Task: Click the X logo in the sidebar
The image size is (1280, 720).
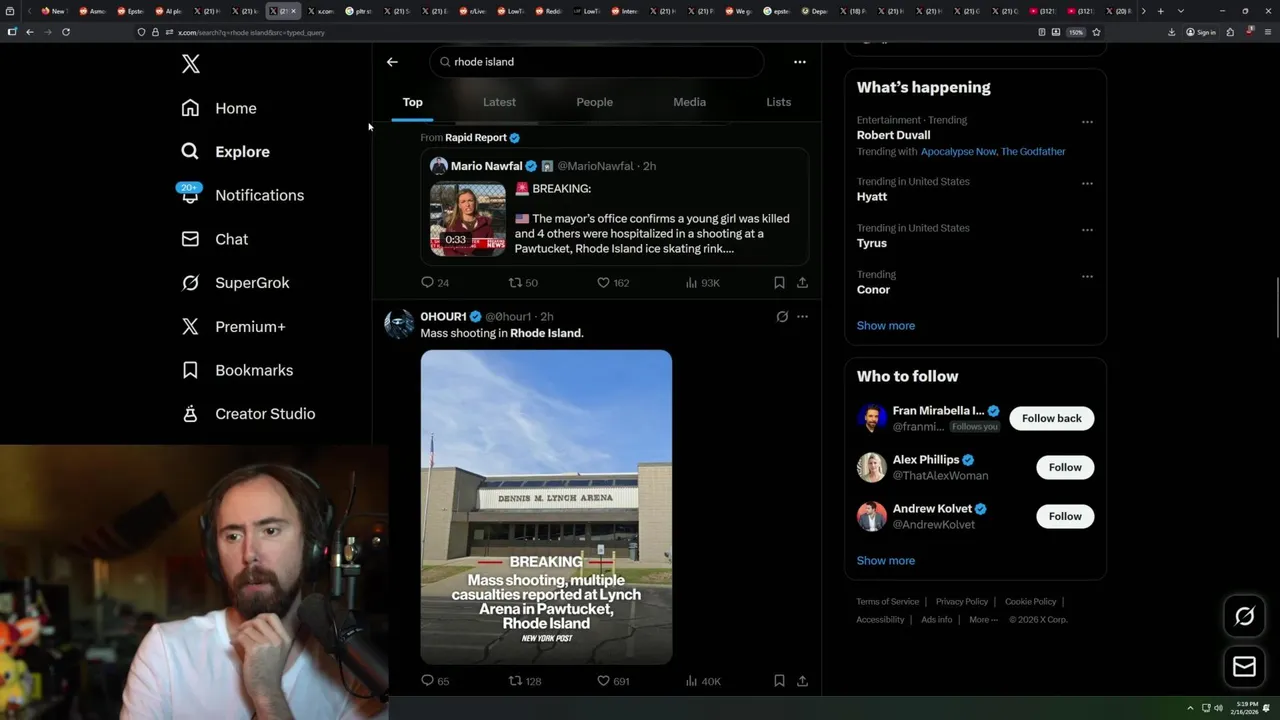Action: [x=191, y=64]
